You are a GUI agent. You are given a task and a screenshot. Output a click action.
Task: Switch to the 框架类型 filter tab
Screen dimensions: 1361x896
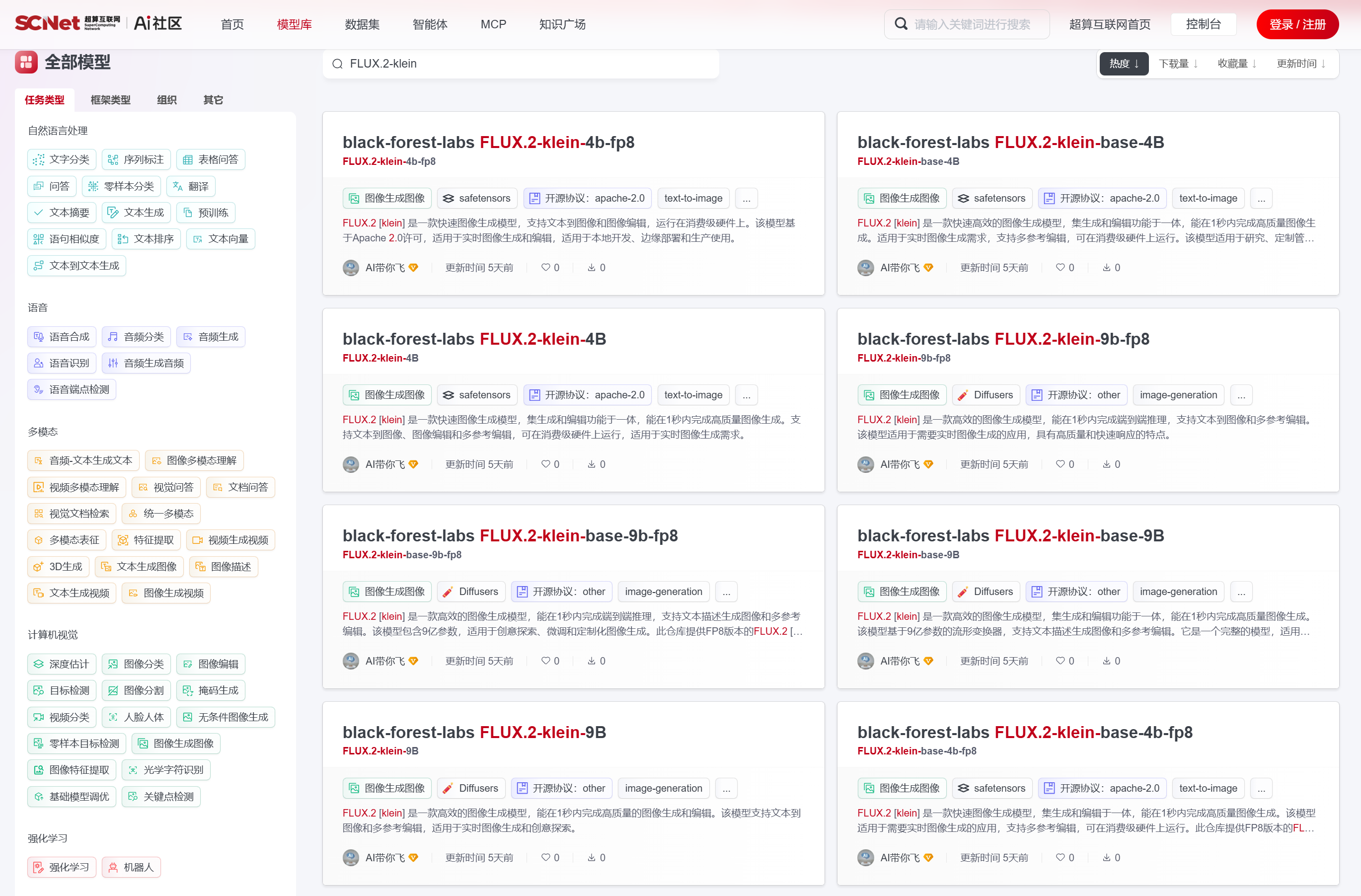click(110, 100)
